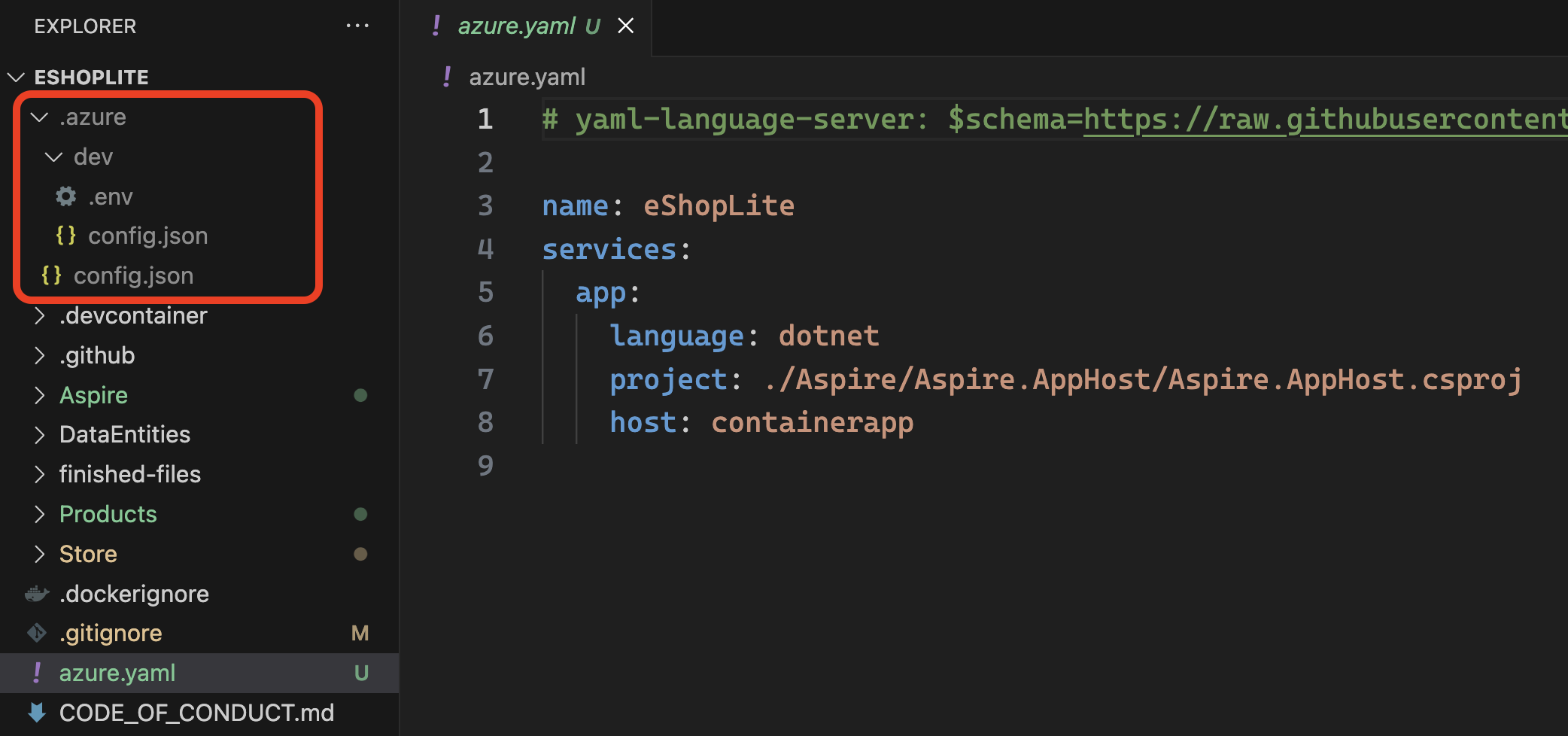Expand the DataEntities folder
The width and height of the screenshot is (1568, 736).
coord(40,434)
